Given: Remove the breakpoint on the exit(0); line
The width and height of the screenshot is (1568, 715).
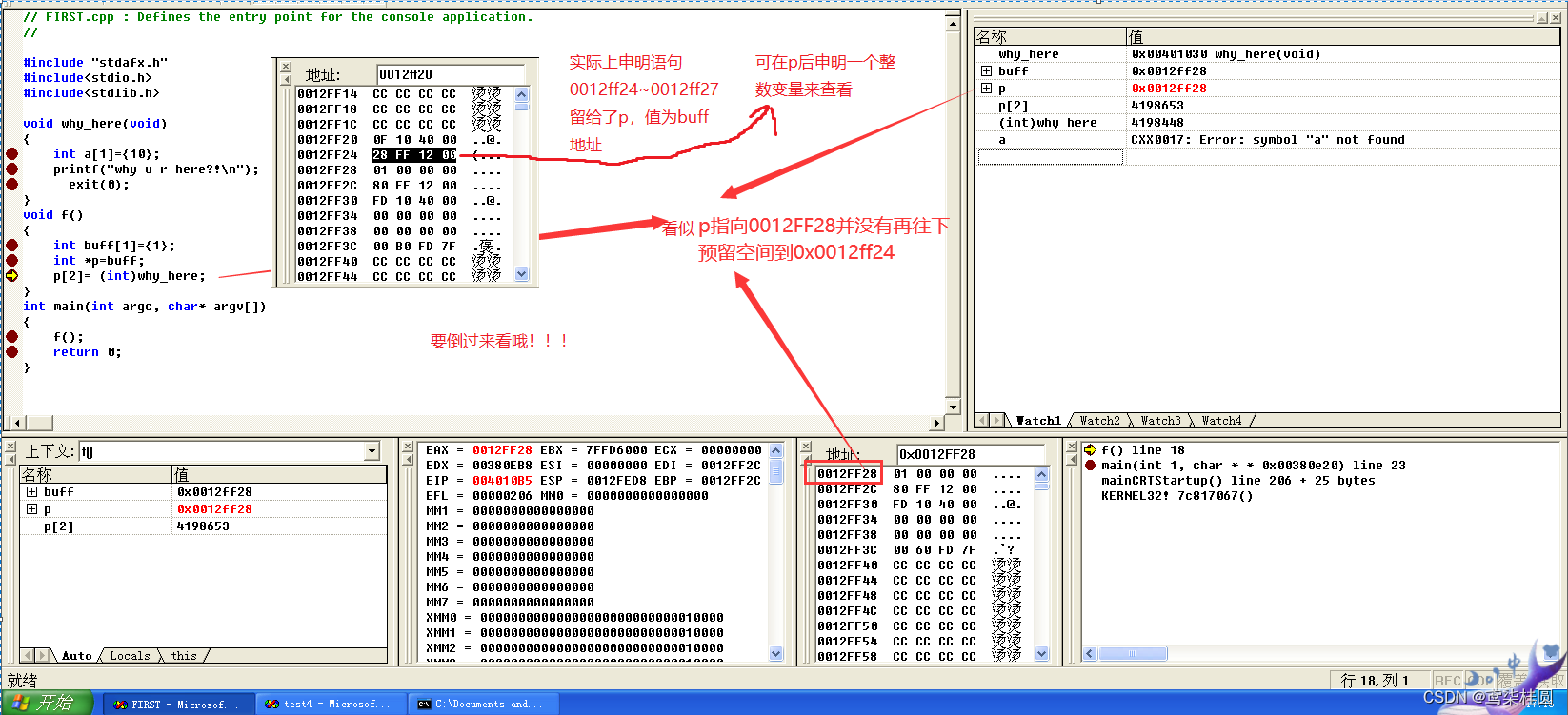Looking at the screenshot, I should [x=11, y=185].
